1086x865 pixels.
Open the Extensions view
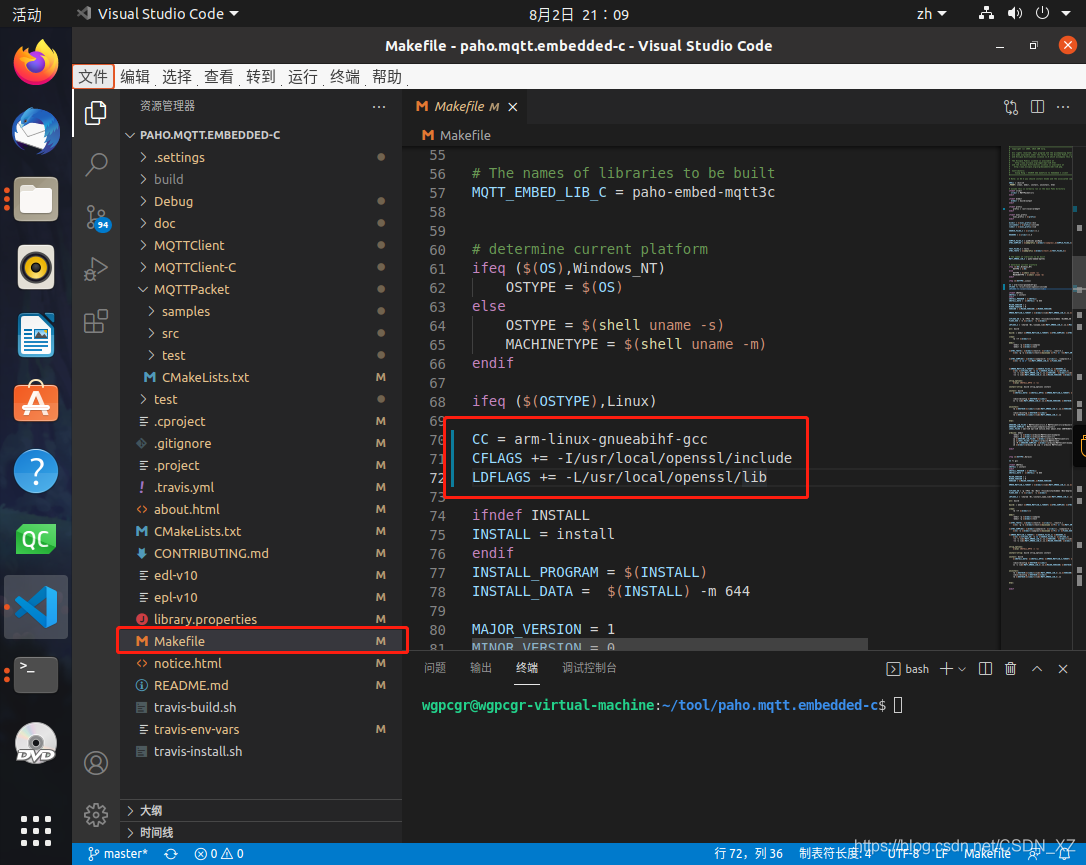point(95,319)
